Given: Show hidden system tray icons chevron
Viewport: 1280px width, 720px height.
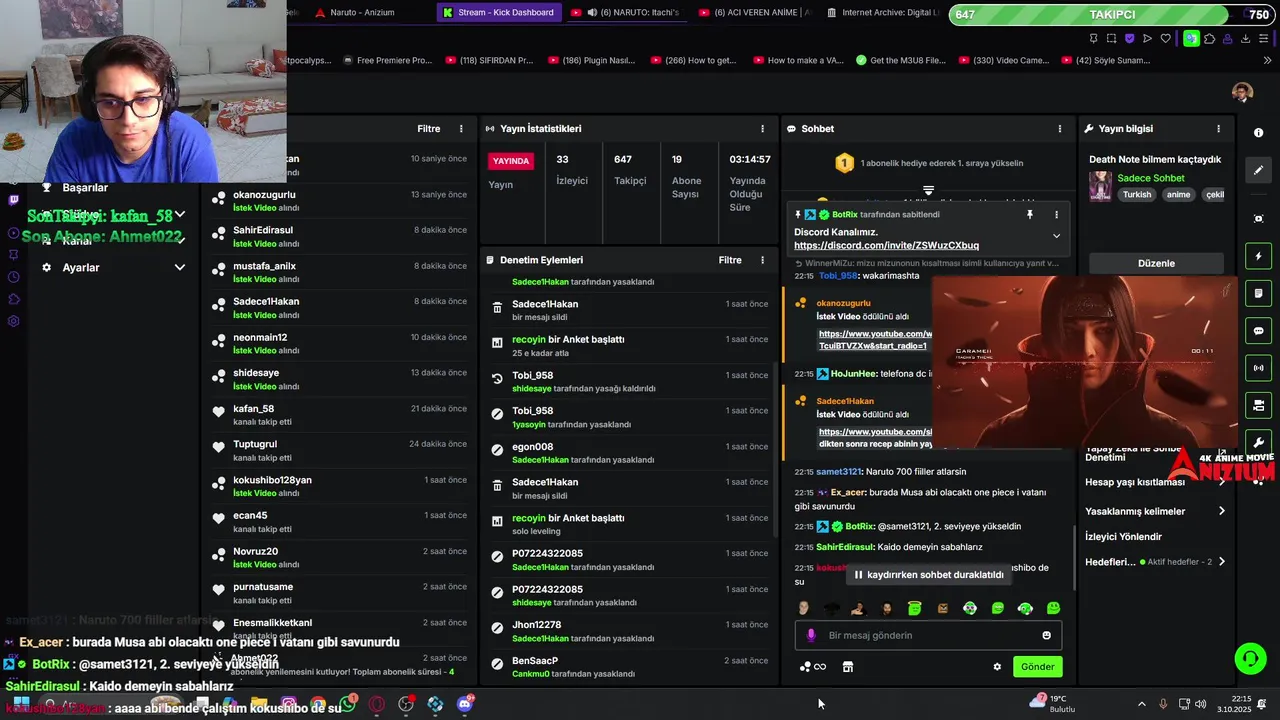Looking at the screenshot, I should point(1142,704).
